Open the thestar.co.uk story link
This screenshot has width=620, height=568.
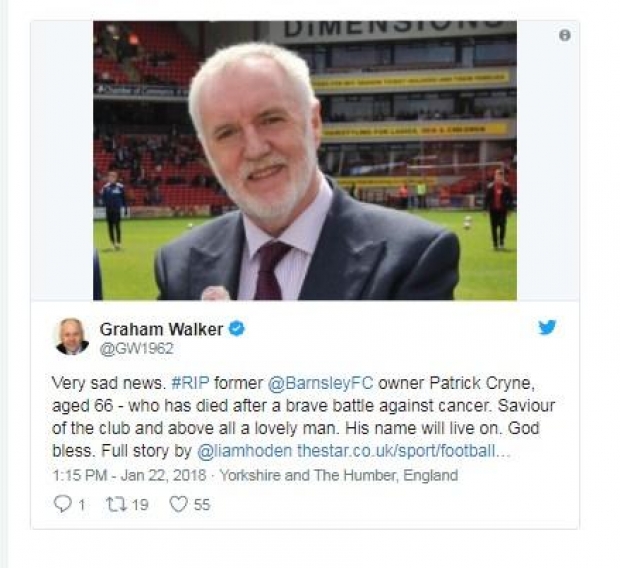(x=404, y=451)
